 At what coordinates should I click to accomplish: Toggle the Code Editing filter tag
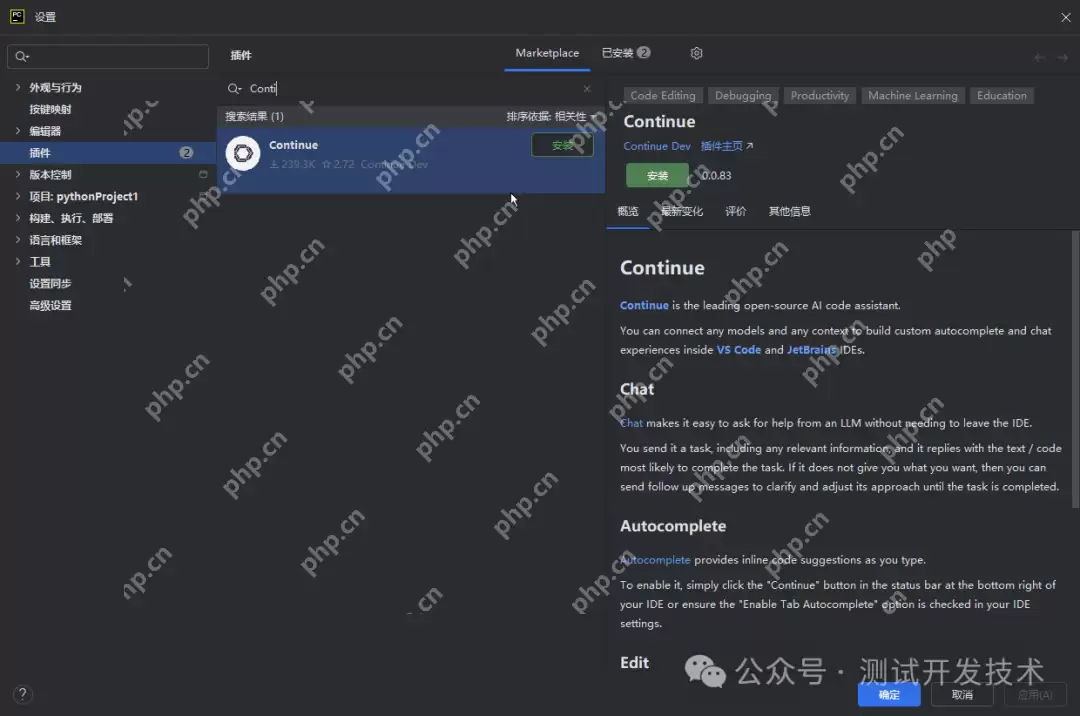(x=662, y=95)
